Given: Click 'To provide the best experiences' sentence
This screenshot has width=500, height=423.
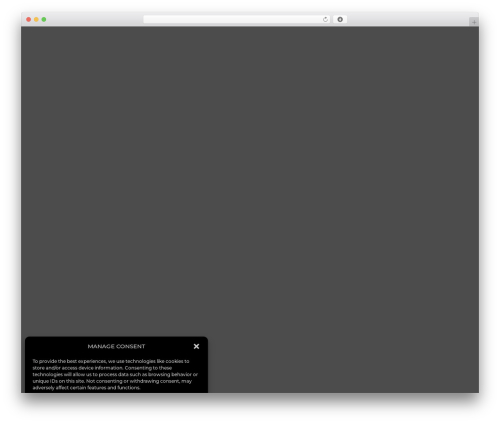Looking at the screenshot, I should pyautogui.click(x=69, y=361).
